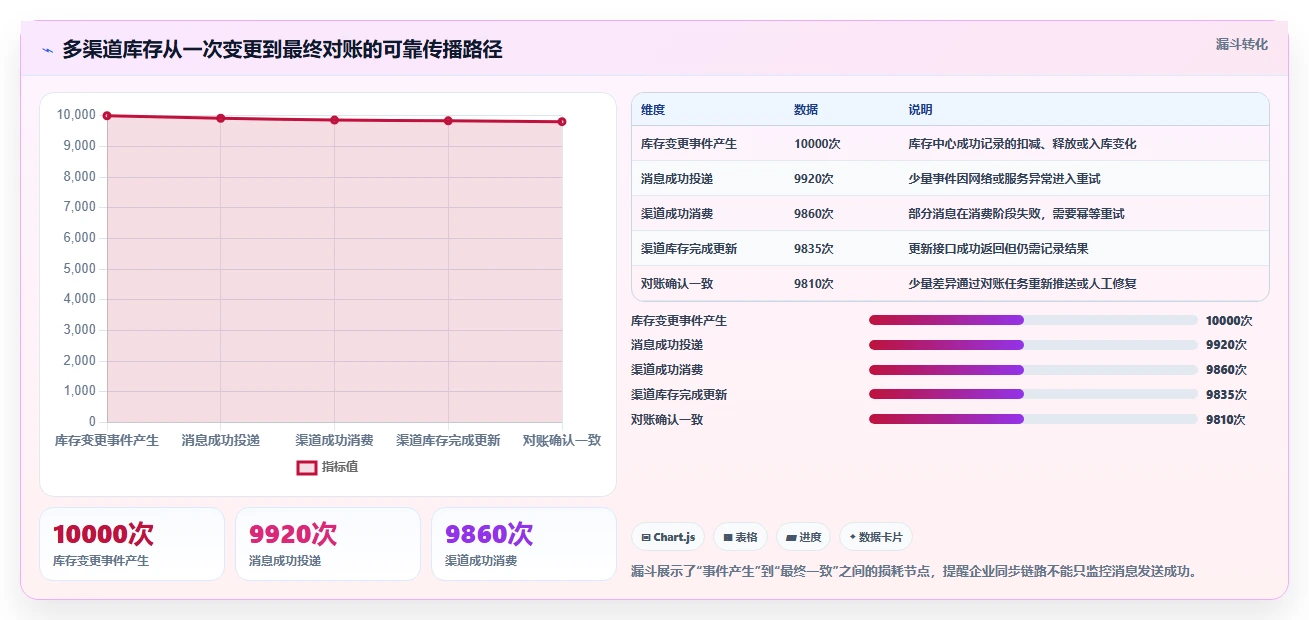Click 渠道库存完成更新 in the table's 维度 column
The width and height of the screenshot is (1309, 620).
coord(689,249)
